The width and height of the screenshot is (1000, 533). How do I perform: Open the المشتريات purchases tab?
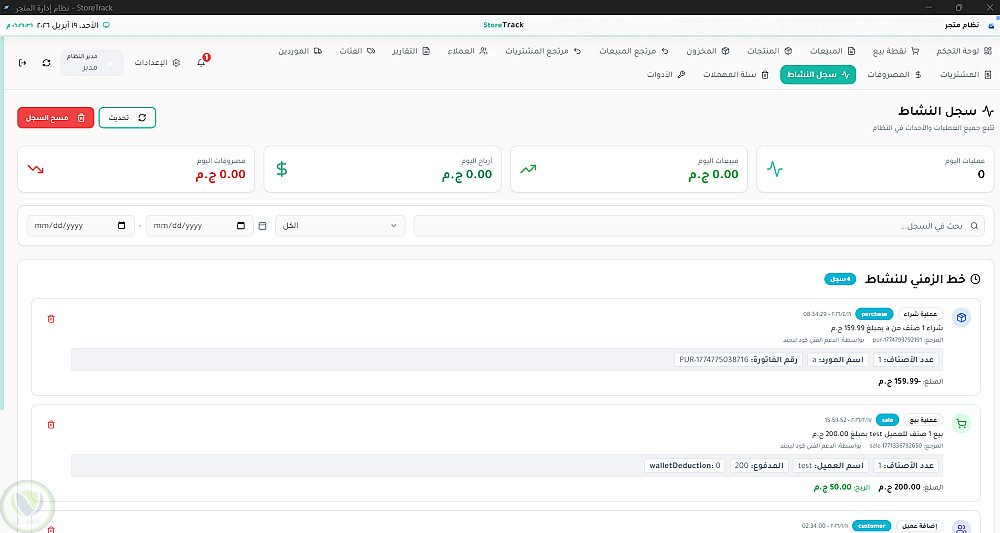pyautogui.click(x=966, y=75)
